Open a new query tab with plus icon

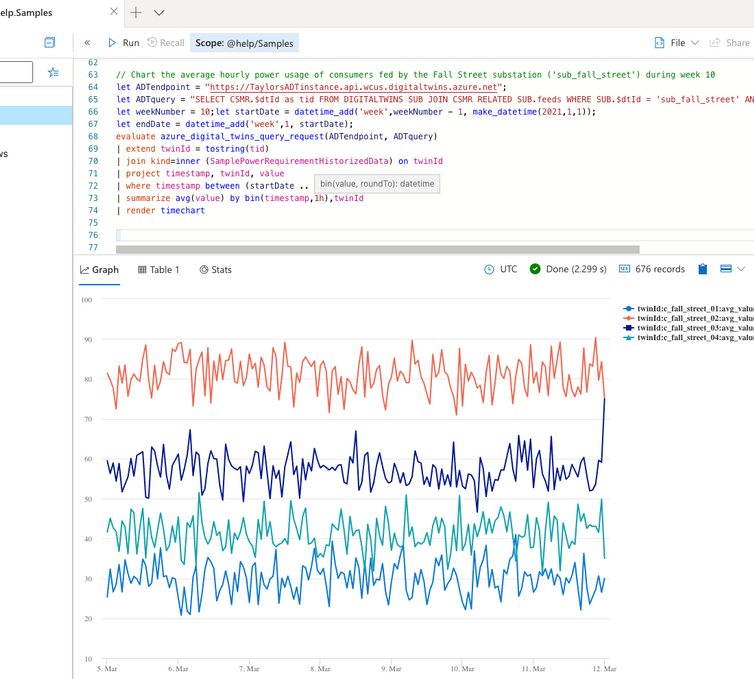(x=136, y=13)
